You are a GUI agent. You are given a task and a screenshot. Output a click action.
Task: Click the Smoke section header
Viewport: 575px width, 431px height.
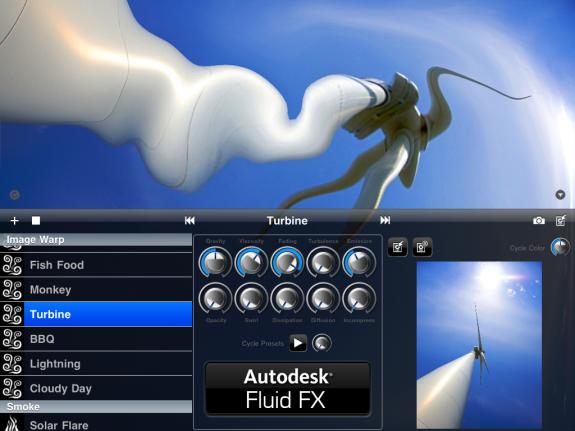(x=96, y=406)
